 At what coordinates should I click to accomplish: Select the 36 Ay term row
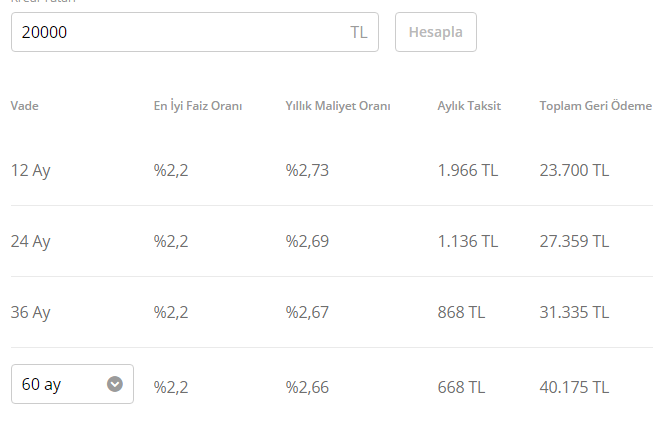pos(332,312)
